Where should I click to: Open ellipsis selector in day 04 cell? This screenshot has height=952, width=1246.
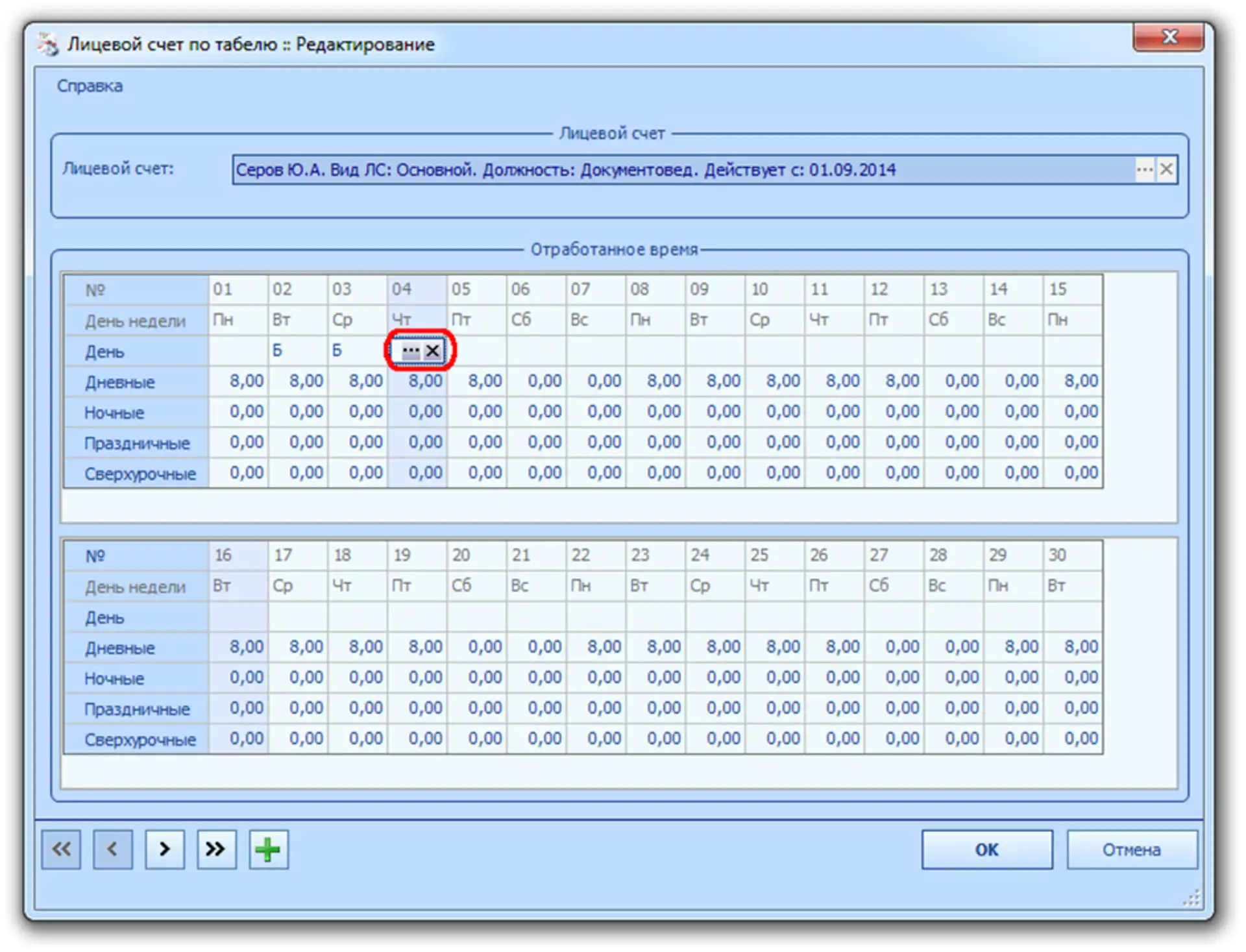tap(411, 351)
